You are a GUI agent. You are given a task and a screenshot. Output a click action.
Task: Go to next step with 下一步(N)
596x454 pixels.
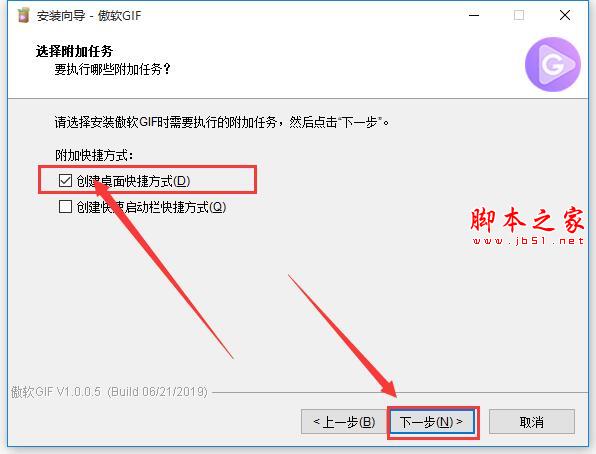pos(432,421)
